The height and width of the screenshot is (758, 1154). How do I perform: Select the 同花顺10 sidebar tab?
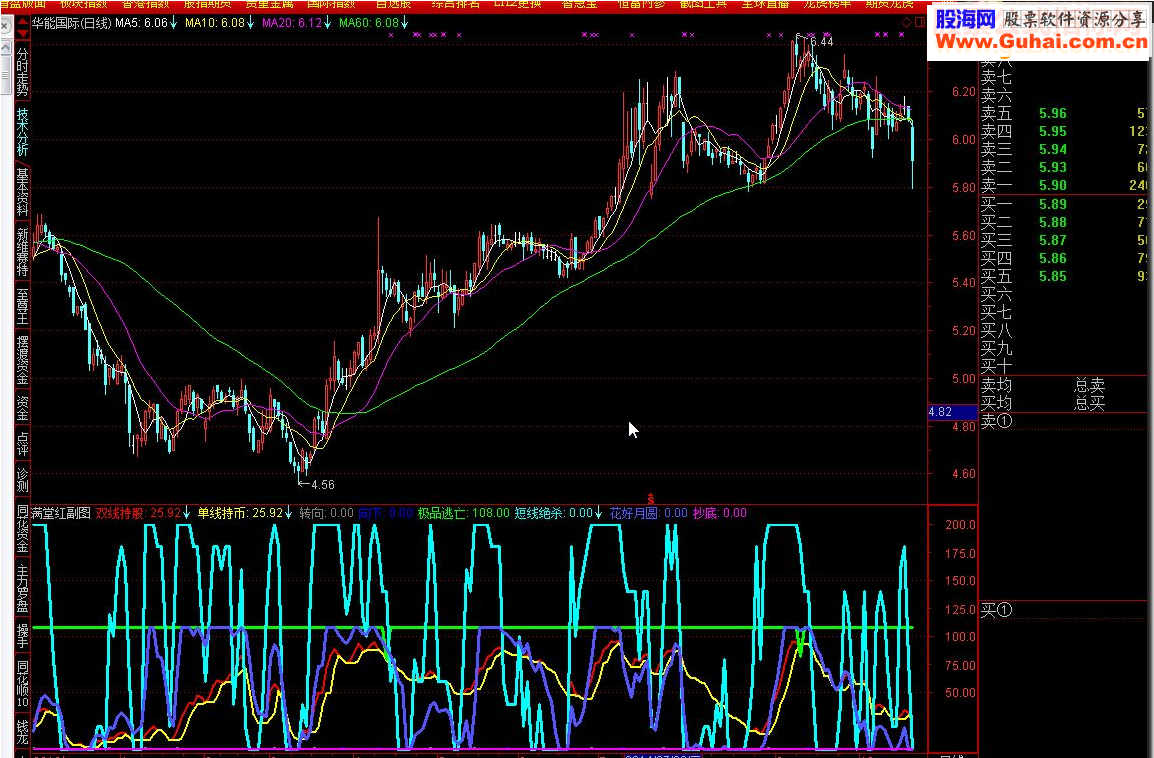coord(23,684)
